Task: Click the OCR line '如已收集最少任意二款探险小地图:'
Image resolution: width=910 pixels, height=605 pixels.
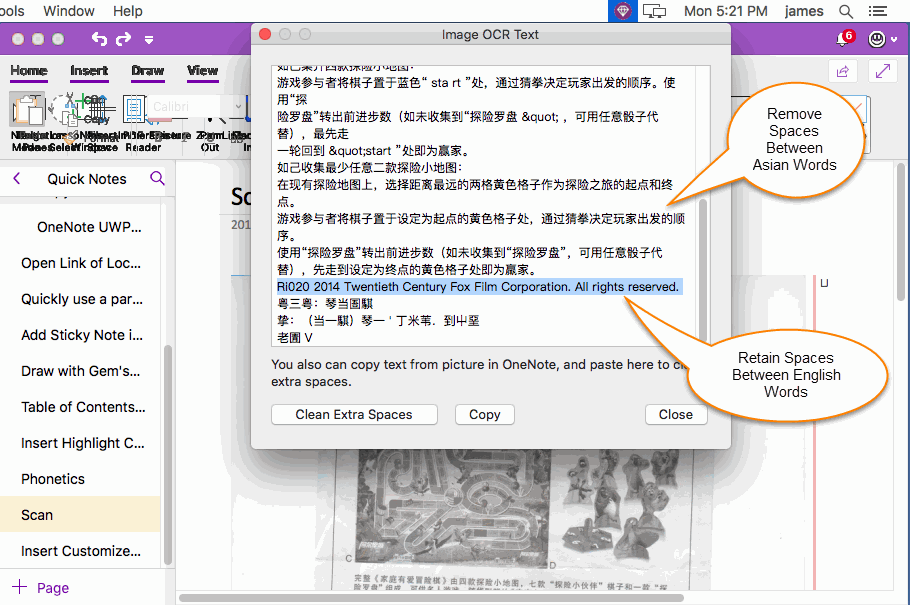Action: click(x=370, y=168)
